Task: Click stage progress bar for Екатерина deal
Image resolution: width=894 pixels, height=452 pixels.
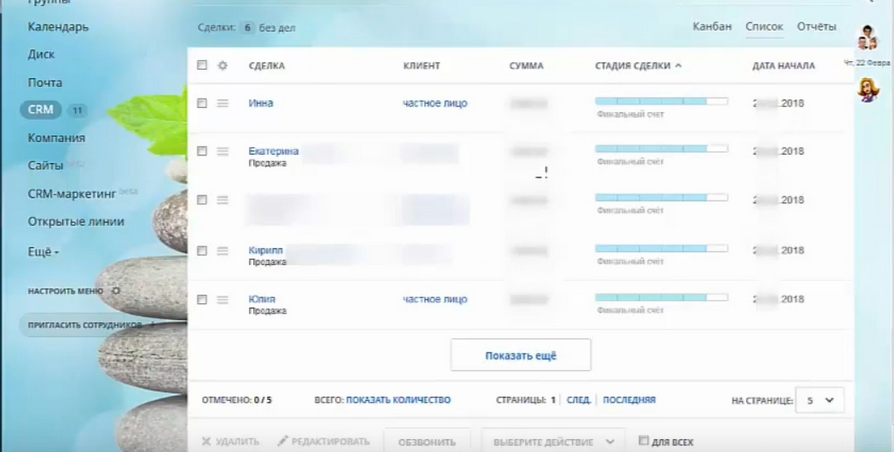Action: point(661,149)
